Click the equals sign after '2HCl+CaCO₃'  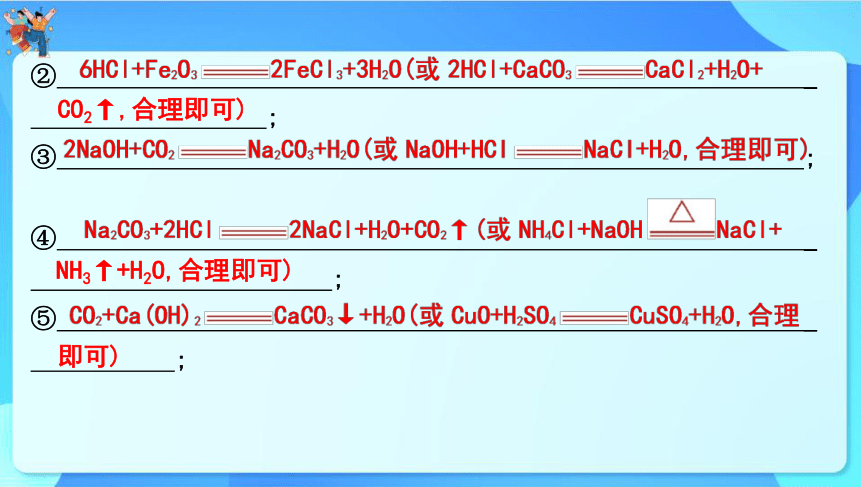point(610,72)
